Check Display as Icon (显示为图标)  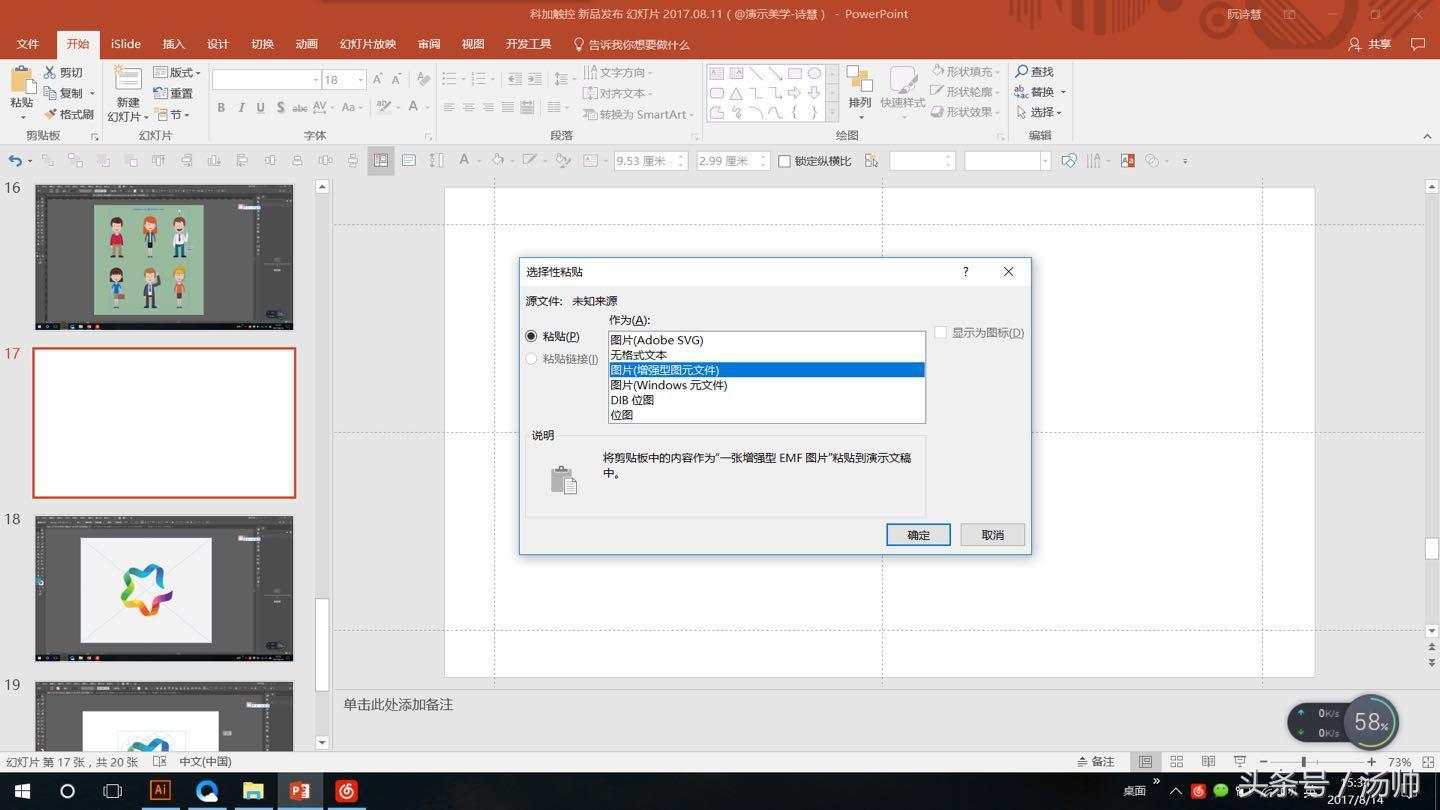tap(940, 333)
